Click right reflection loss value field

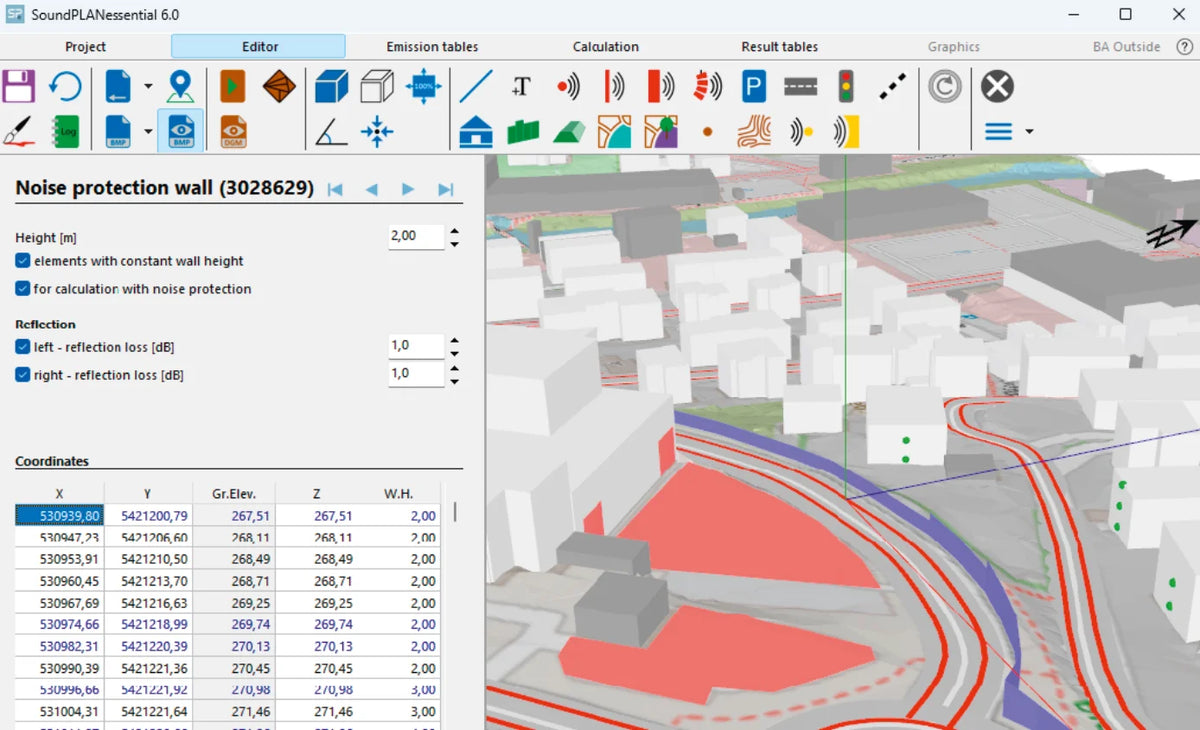[x=416, y=374]
